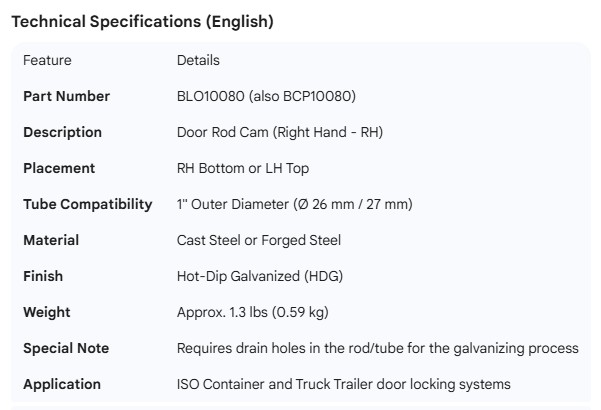Click the RH Bottom or LH Top value
Screen dimensions: 601x410
coord(243,168)
